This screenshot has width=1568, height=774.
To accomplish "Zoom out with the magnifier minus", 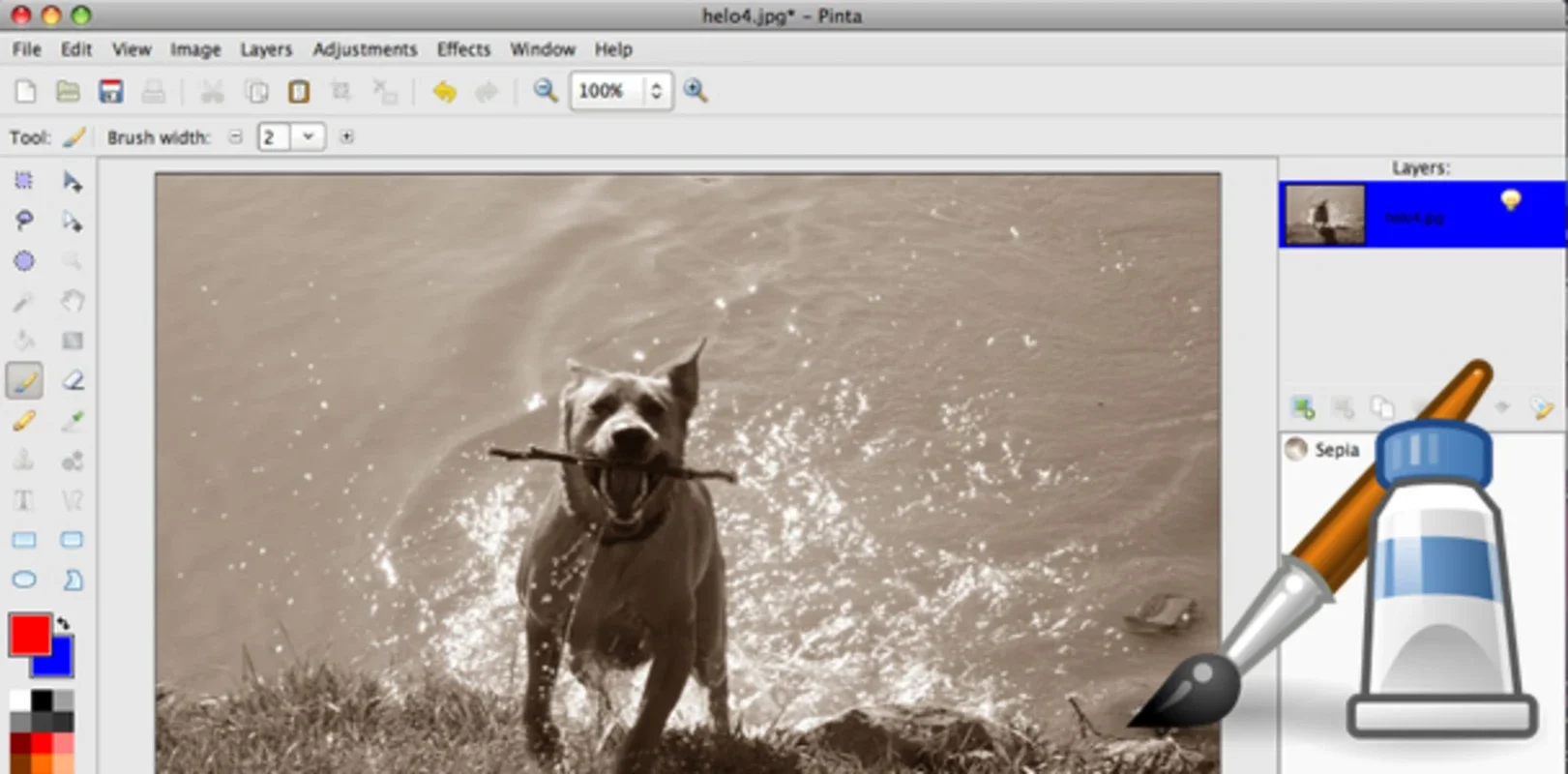I will pyautogui.click(x=546, y=91).
